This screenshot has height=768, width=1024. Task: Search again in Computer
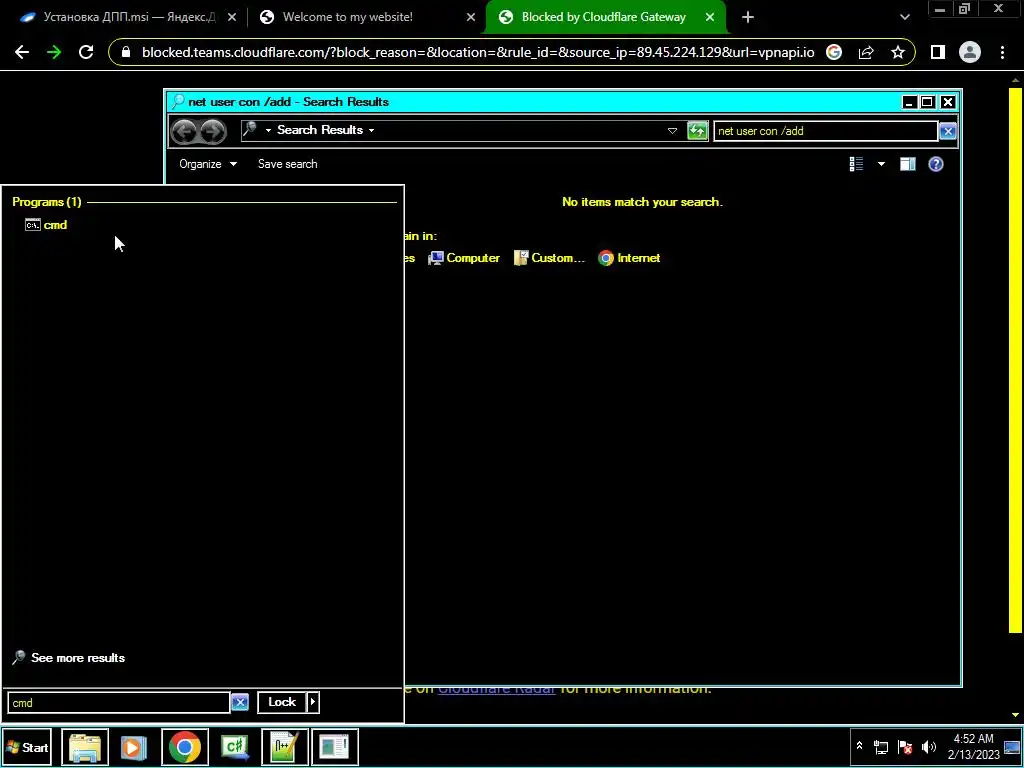click(464, 258)
